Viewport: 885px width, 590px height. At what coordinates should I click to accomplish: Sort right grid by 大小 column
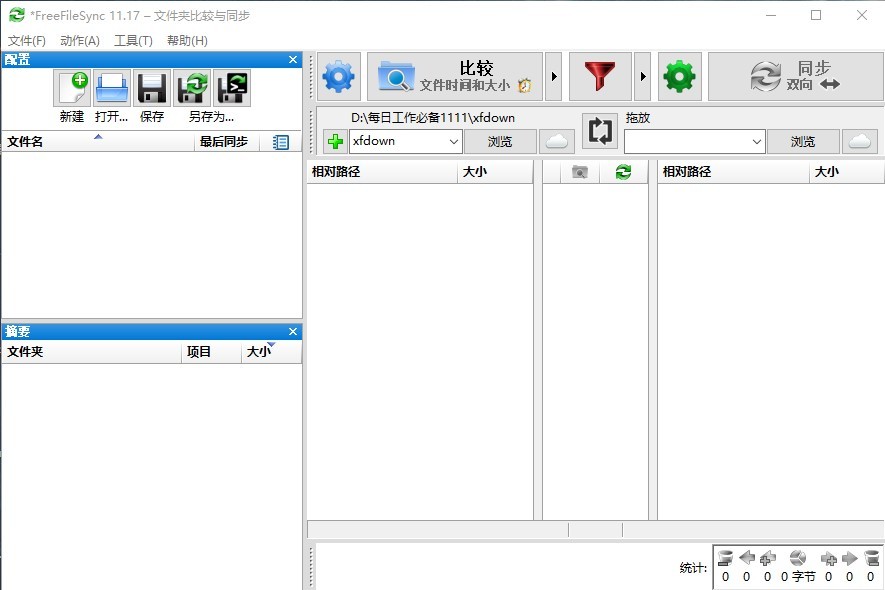pos(847,172)
